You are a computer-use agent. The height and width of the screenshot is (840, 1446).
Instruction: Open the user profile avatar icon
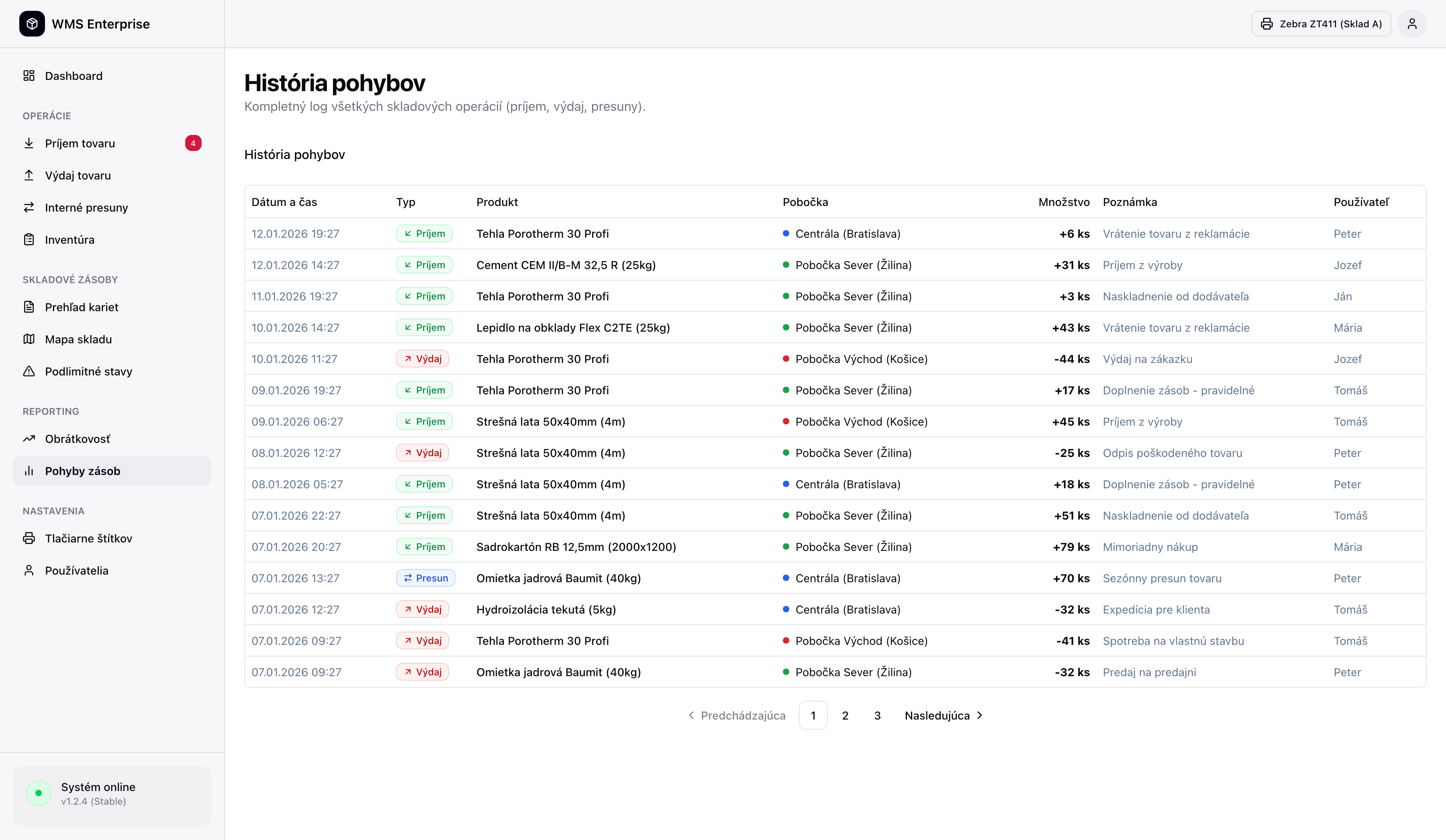(x=1411, y=24)
